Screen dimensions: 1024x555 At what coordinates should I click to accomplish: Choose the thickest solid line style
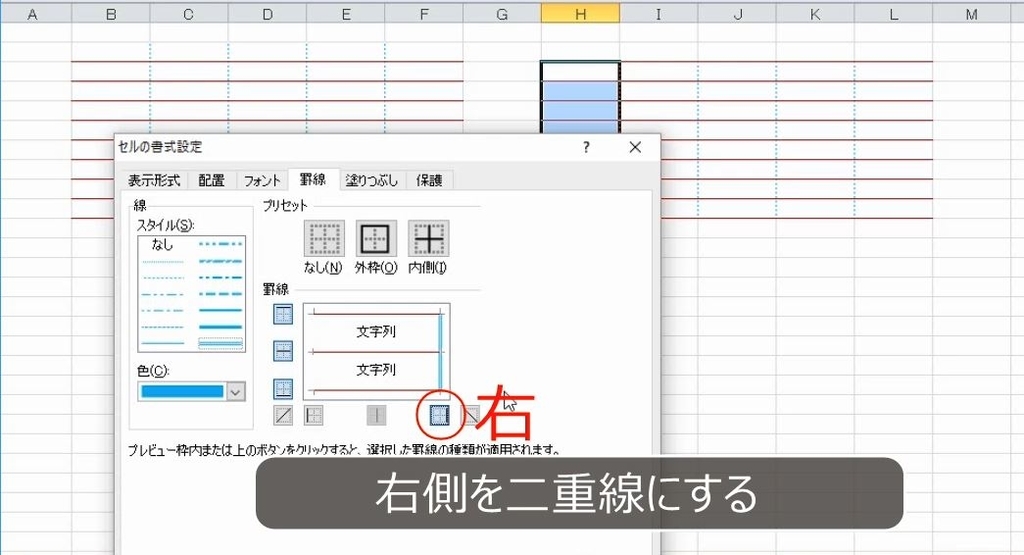tap(221, 326)
